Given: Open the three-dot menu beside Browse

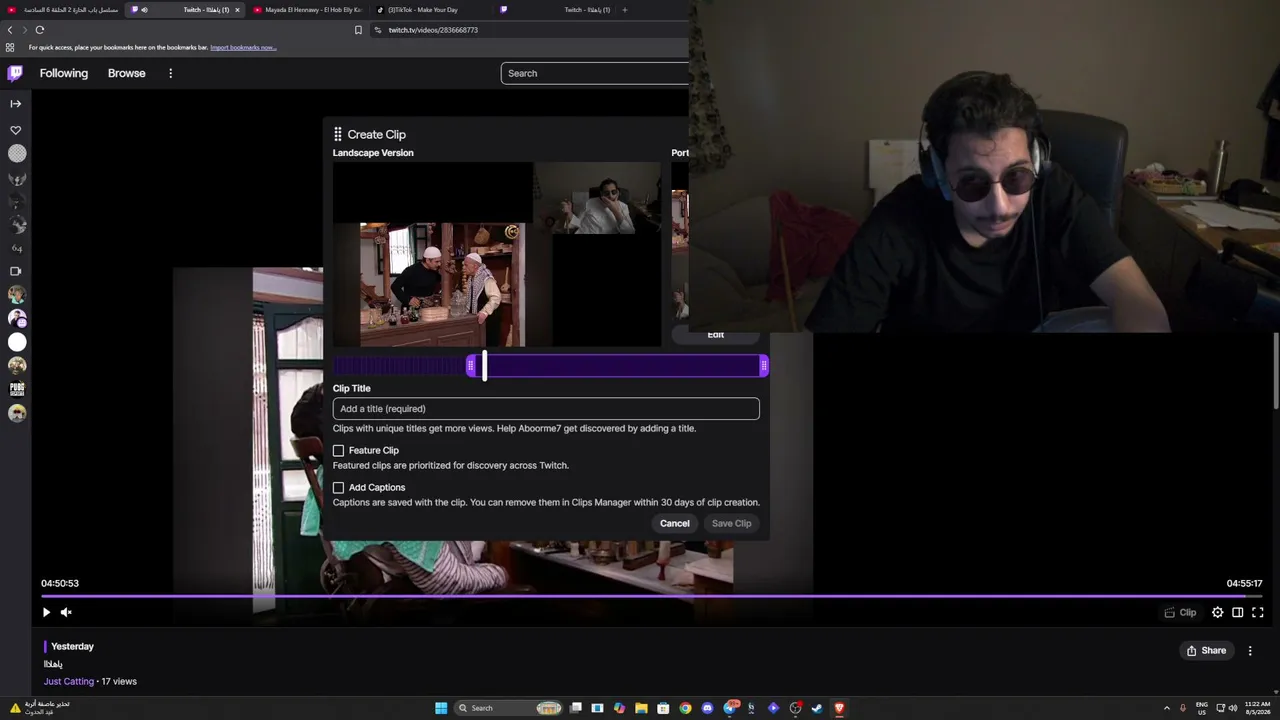Looking at the screenshot, I should tap(170, 73).
